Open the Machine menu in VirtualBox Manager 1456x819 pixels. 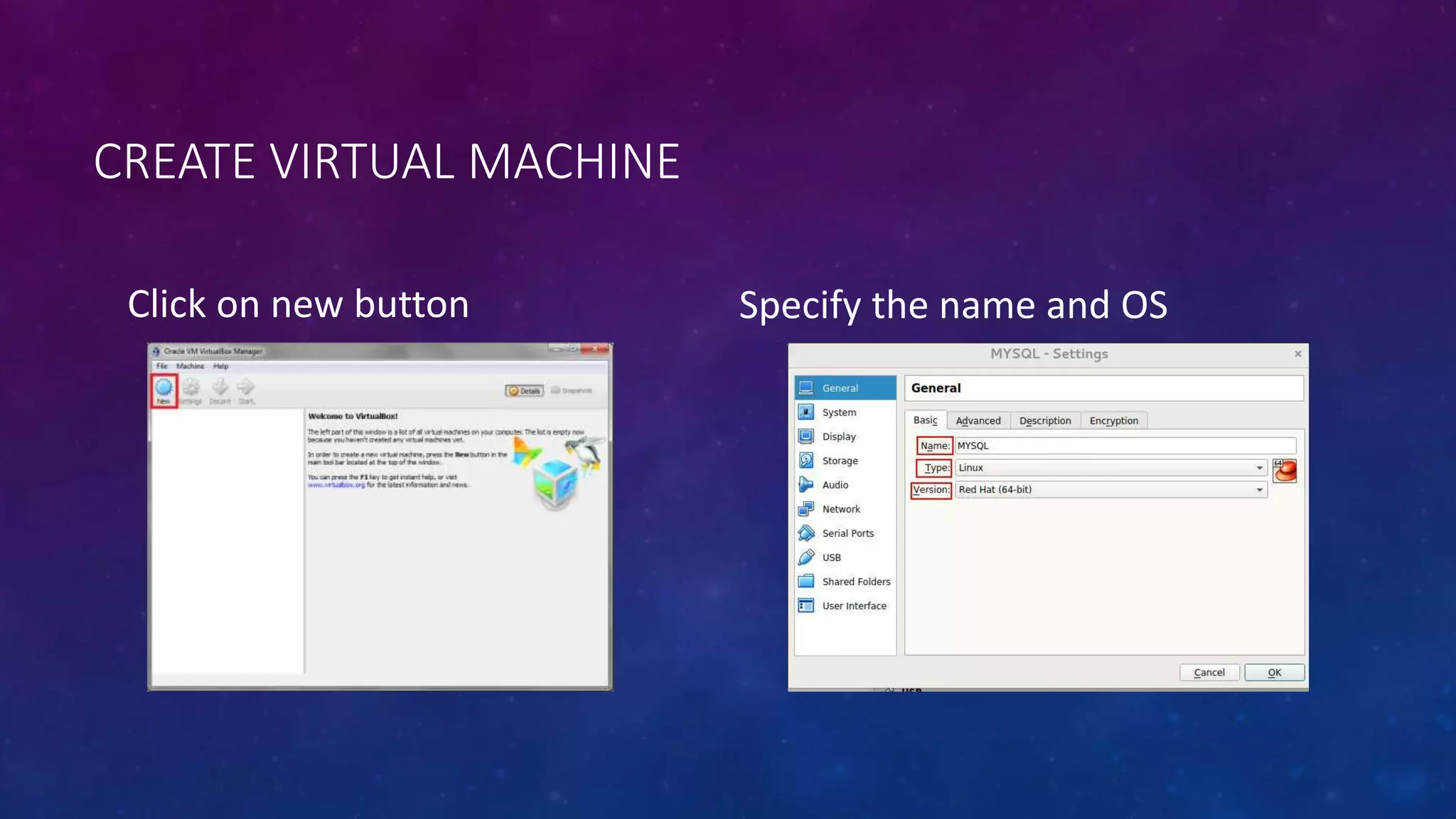190,366
